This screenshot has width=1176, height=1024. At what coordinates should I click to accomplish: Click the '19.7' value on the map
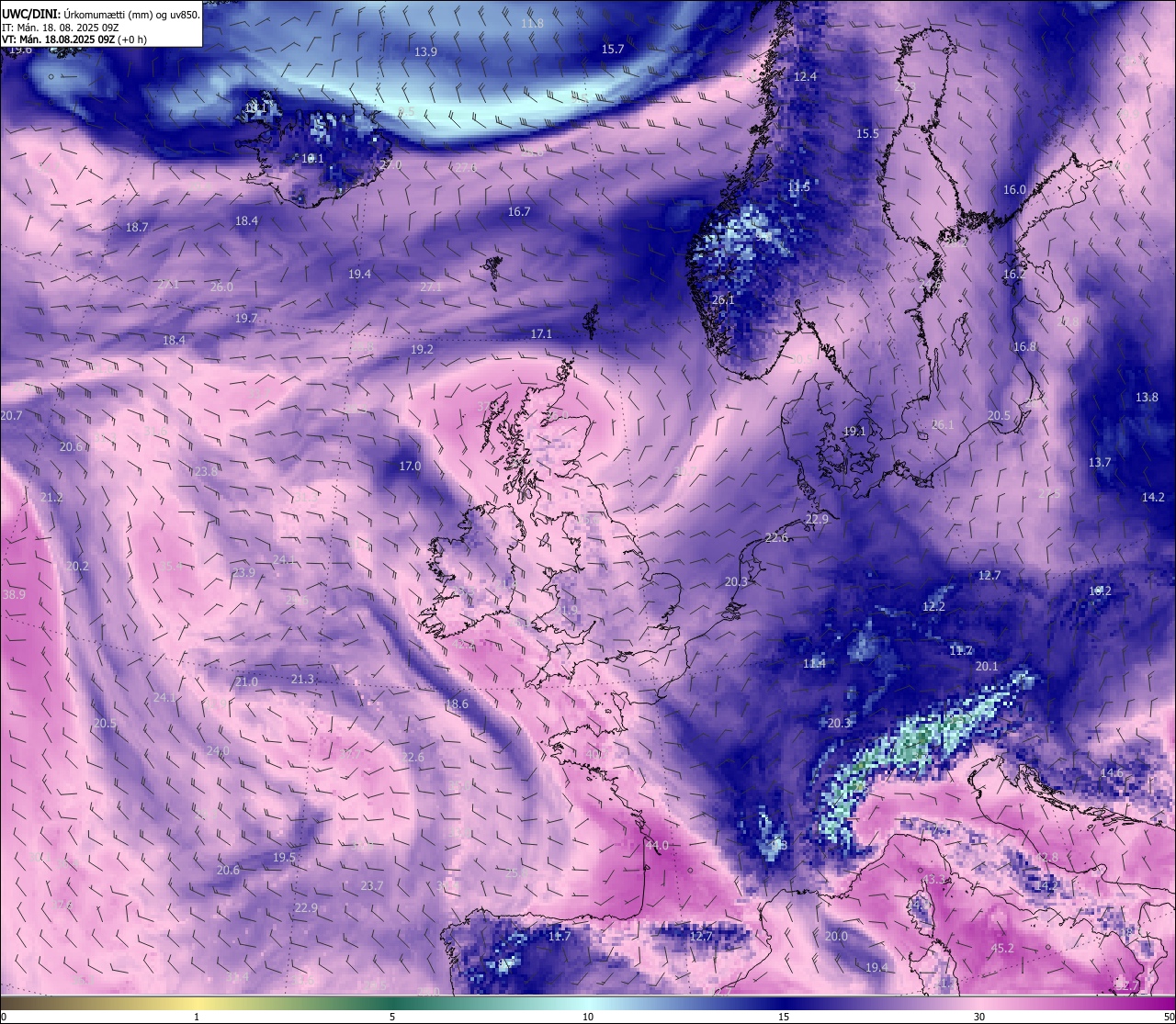click(x=246, y=318)
